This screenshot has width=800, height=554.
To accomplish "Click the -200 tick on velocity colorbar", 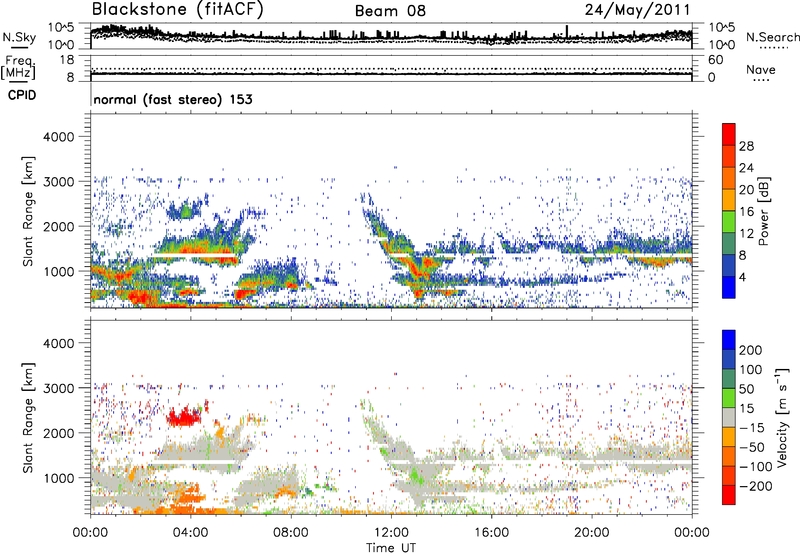I will (x=757, y=486).
